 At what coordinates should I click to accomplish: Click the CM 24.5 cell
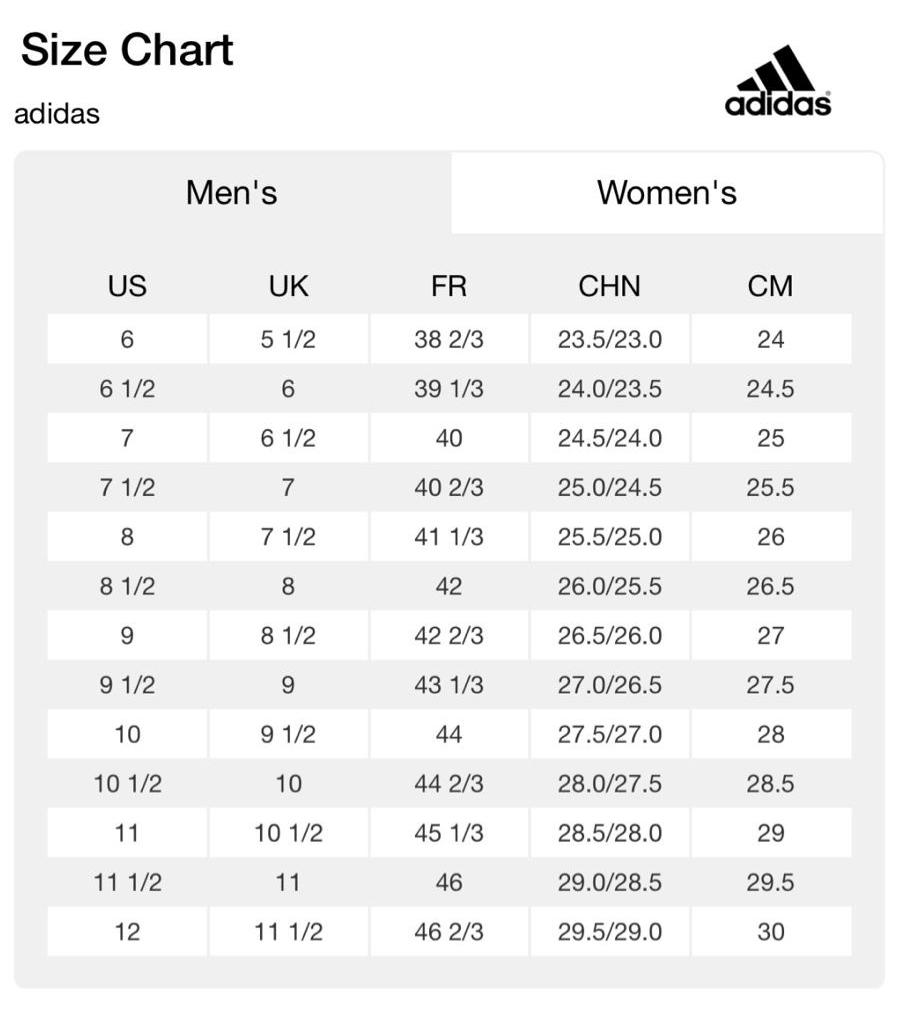770,389
